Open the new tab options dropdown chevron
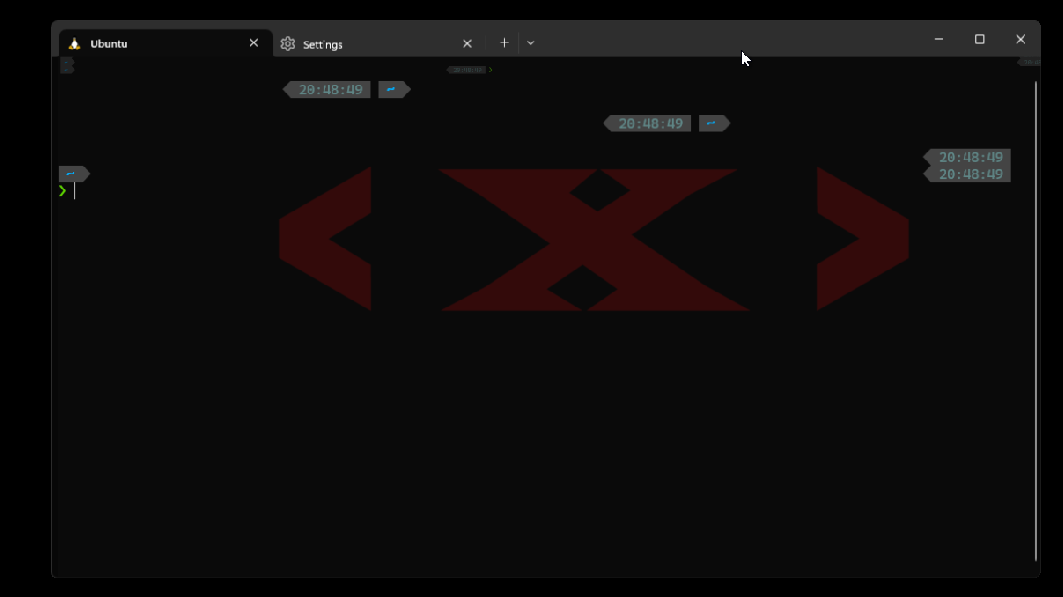The image size is (1063, 597). (x=530, y=42)
